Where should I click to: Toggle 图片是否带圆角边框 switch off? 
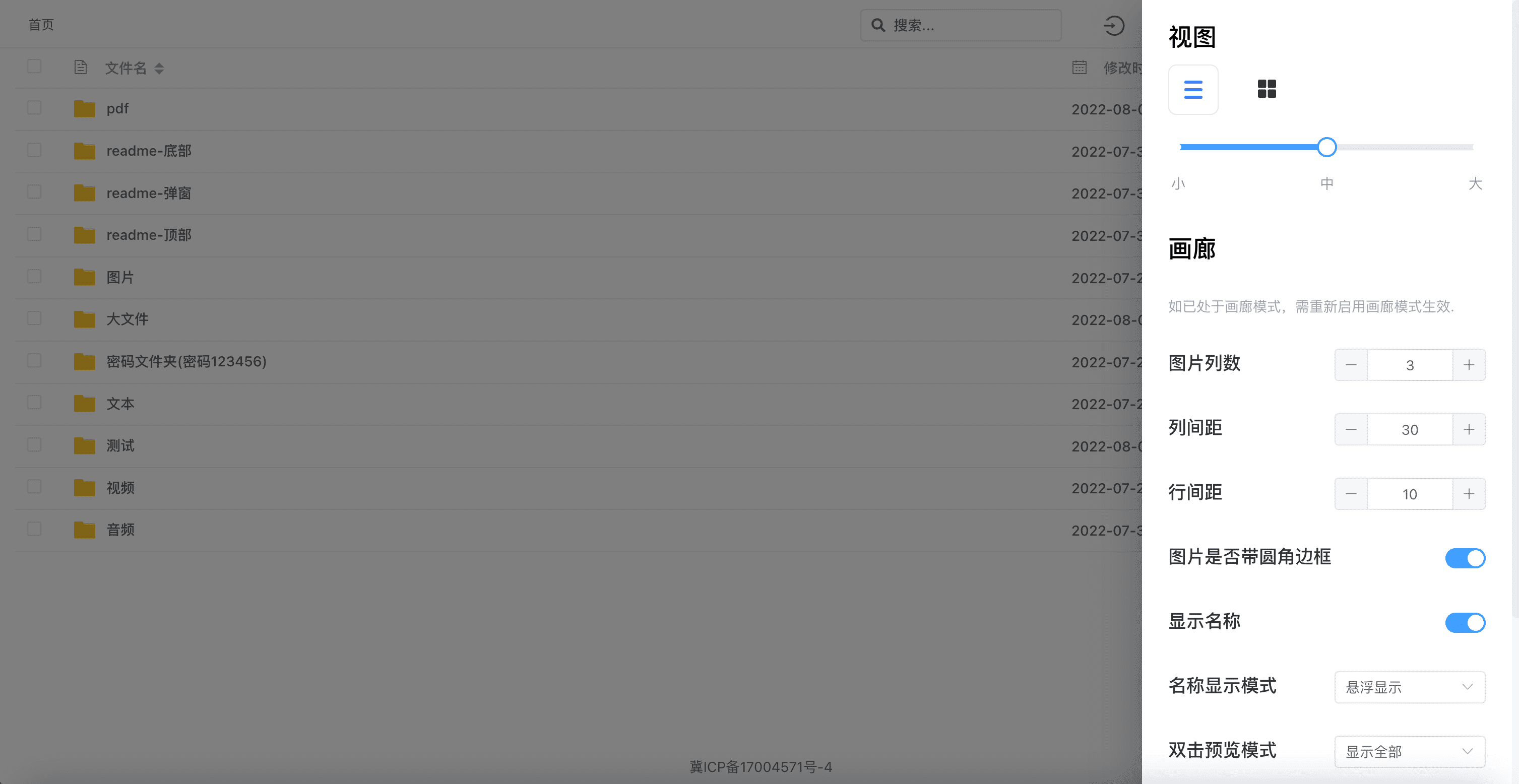point(1465,558)
